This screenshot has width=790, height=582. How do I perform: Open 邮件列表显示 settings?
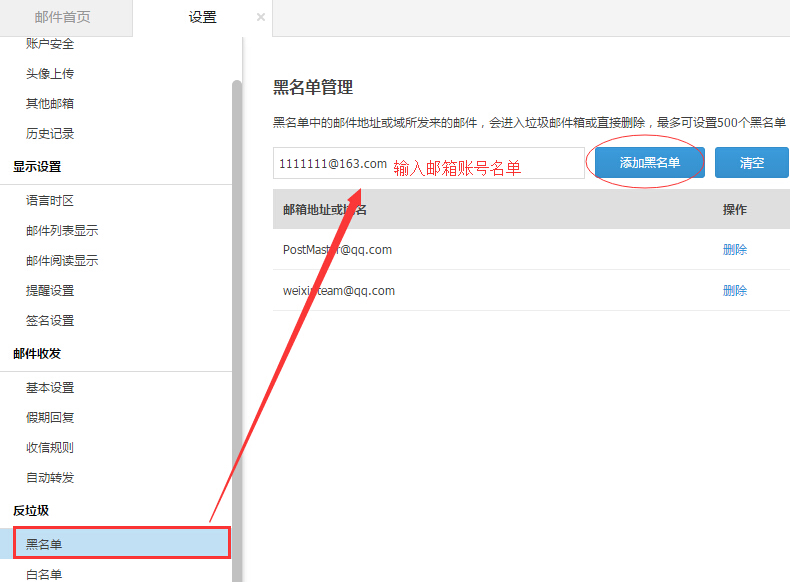62,231
